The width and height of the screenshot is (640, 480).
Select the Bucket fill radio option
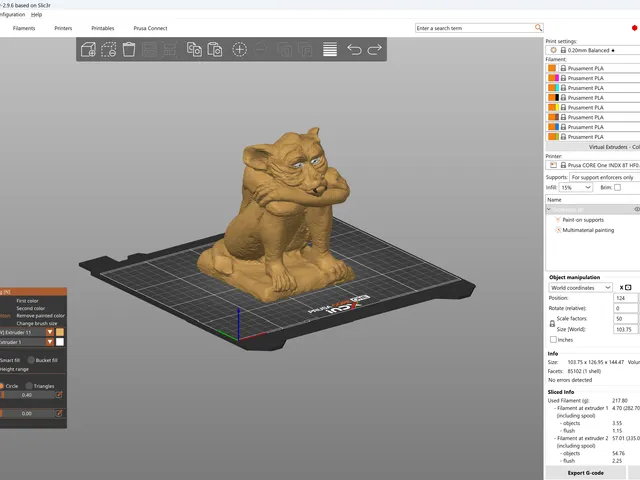coord(31,360)
